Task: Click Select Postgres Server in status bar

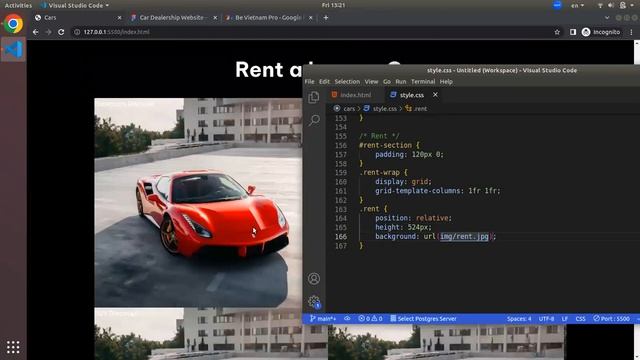Action: pyautogui.click(x=423, y=319)
